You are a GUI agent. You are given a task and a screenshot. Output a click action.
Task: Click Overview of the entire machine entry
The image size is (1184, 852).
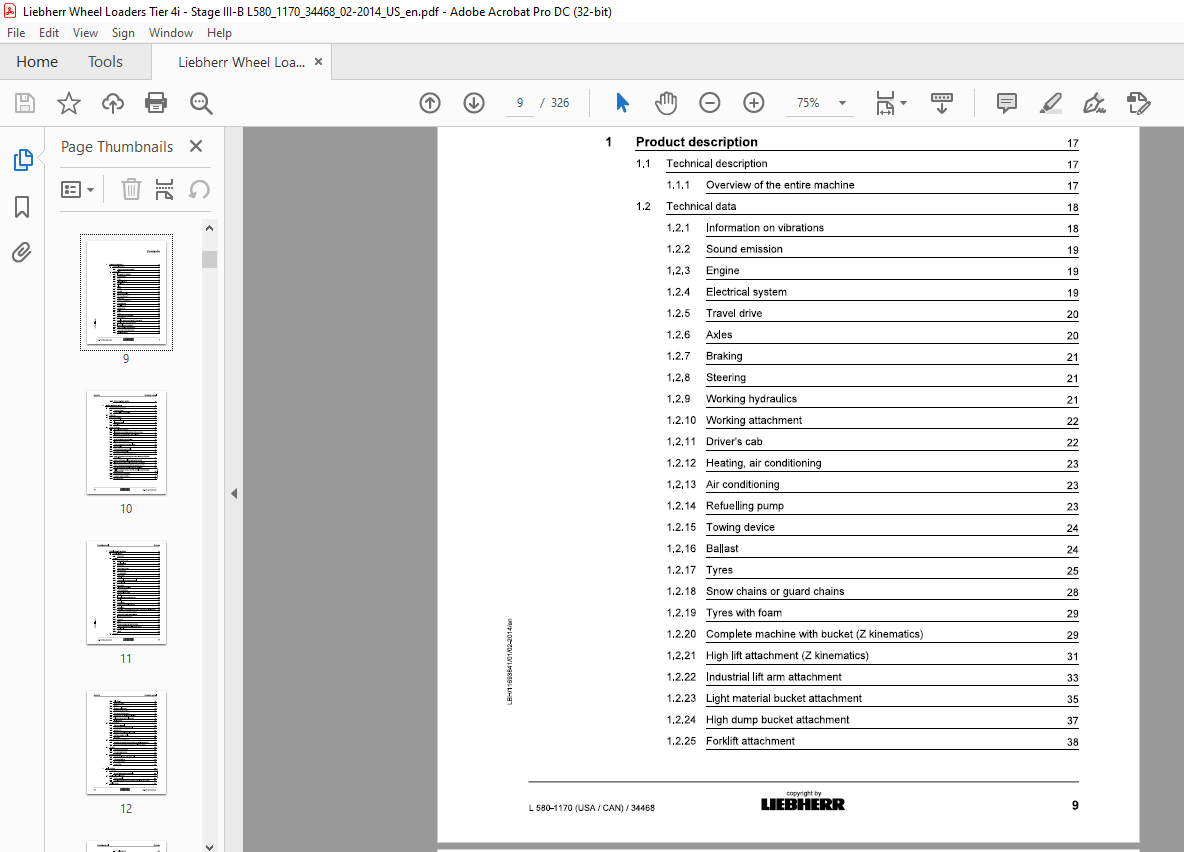(x=780, y=185)
